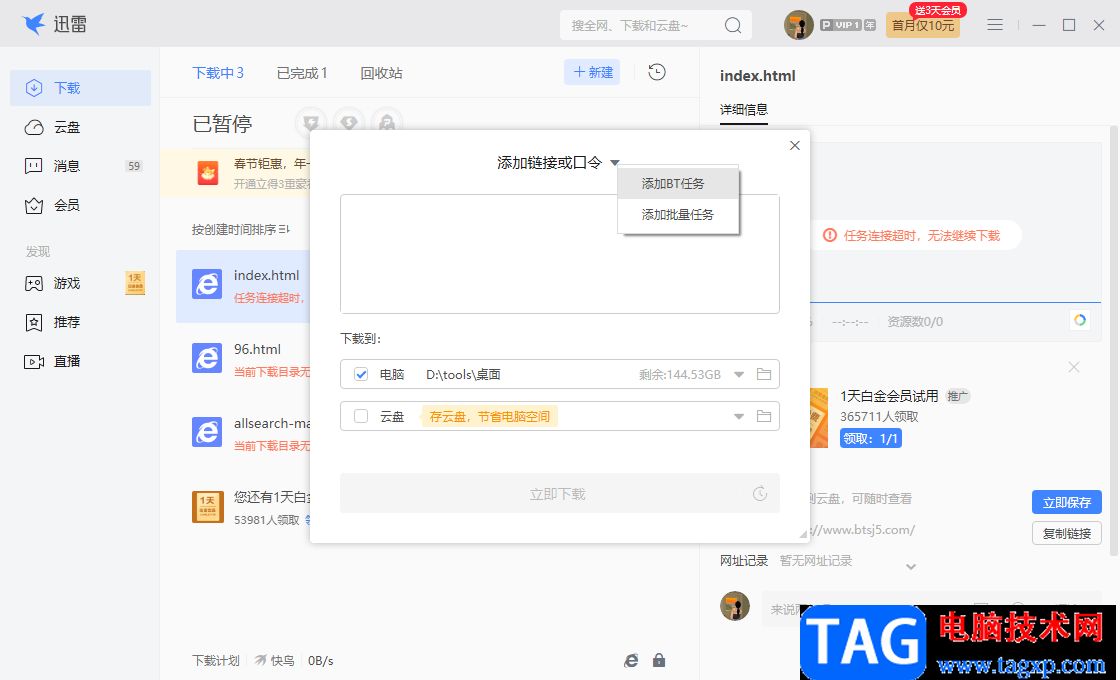1120x680 pixels.
Task: Click the 快鸟 speed-up icon in status bar
Action: (261, 661)
